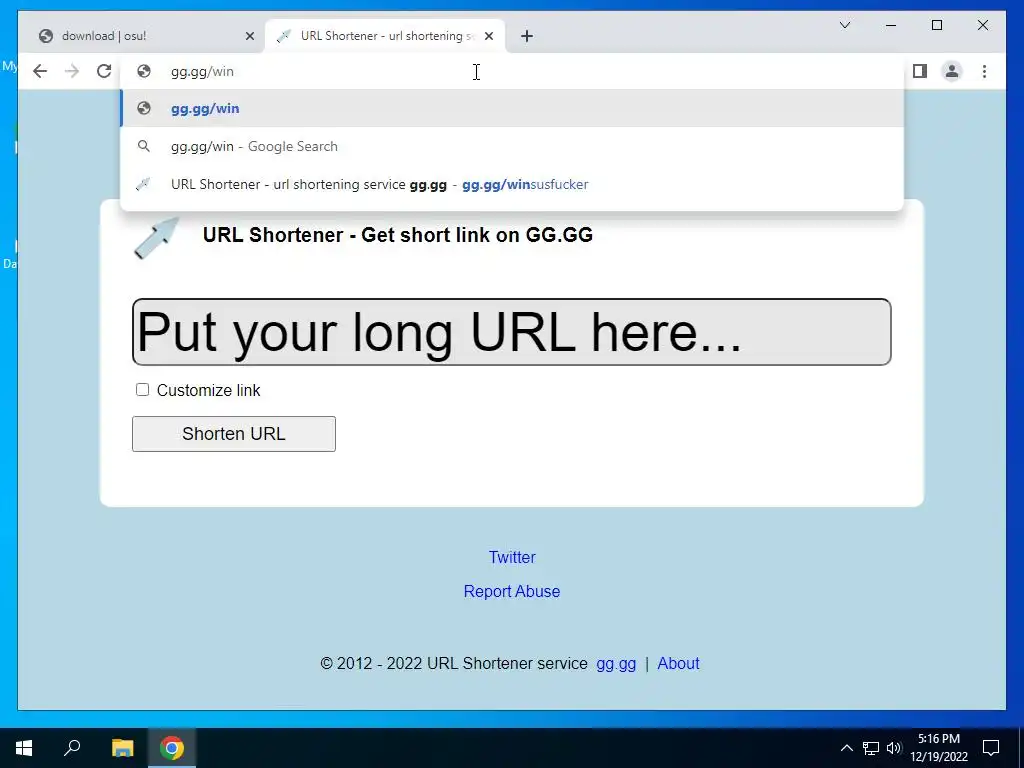The image size is (1024, 768).
Task: Open the volume tray icon
Action: (894, 748)
